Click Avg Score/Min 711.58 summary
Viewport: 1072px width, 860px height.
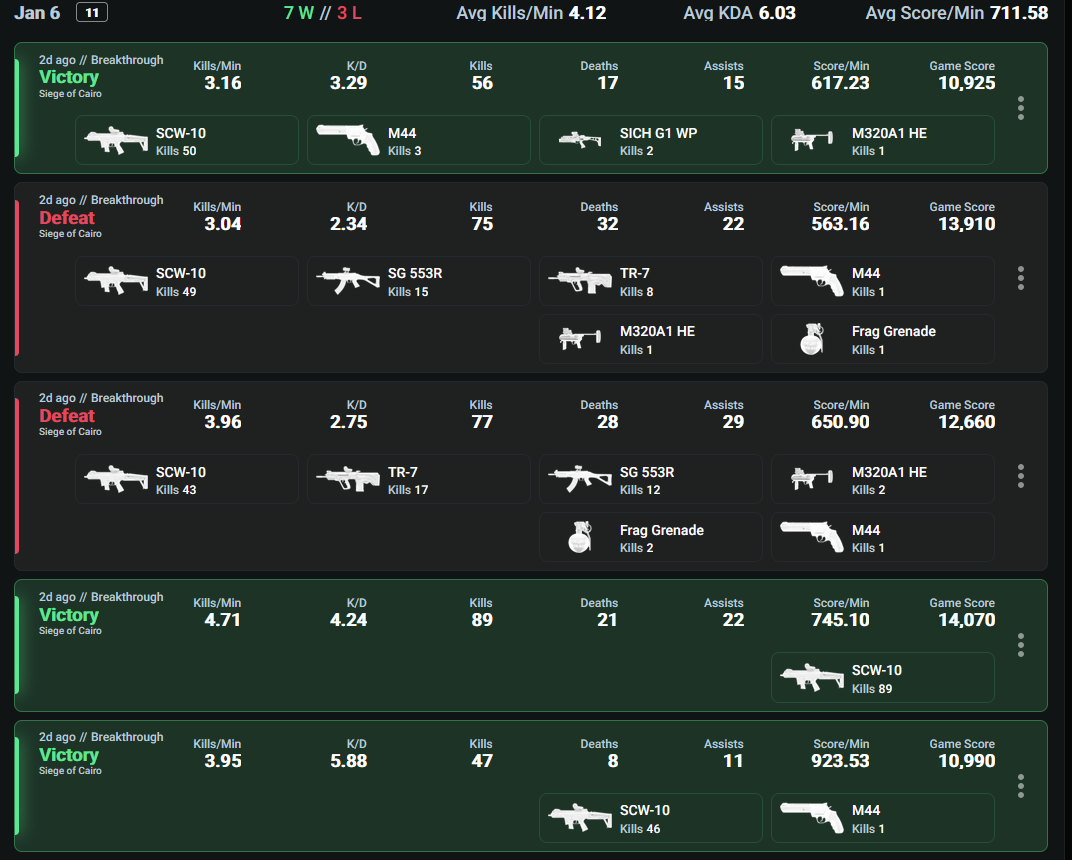[x=957, y=13]
